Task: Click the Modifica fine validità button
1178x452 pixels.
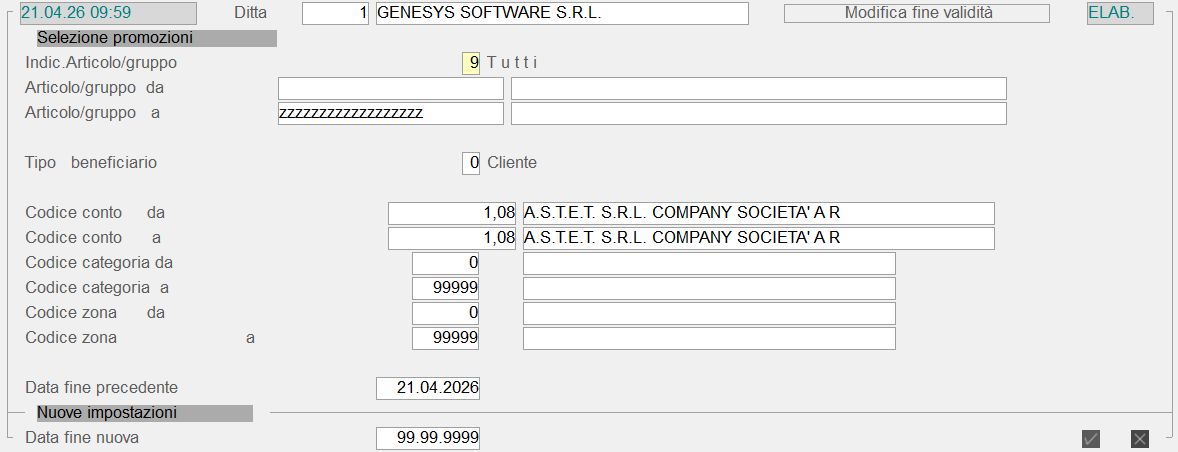Action: coord(916,13)
